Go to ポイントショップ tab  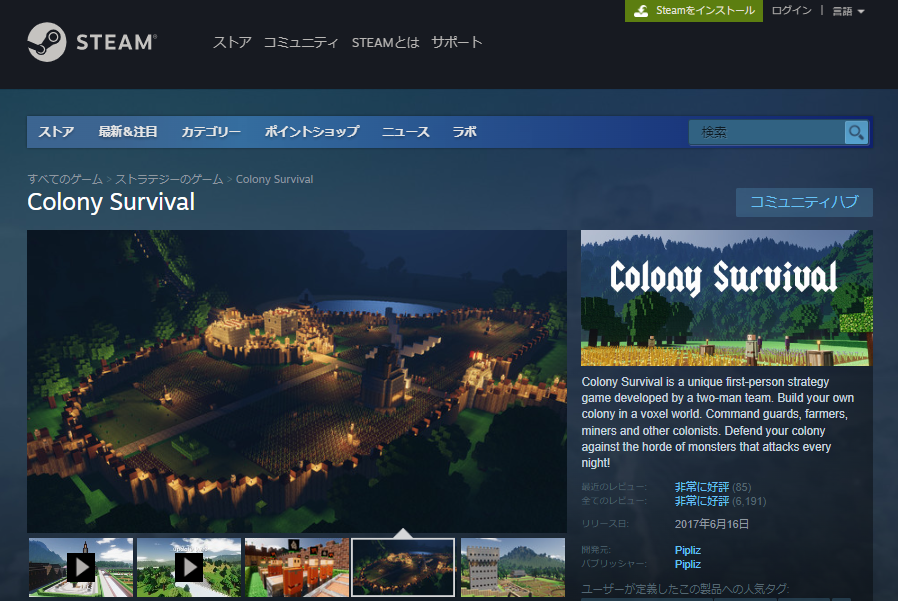312,132
